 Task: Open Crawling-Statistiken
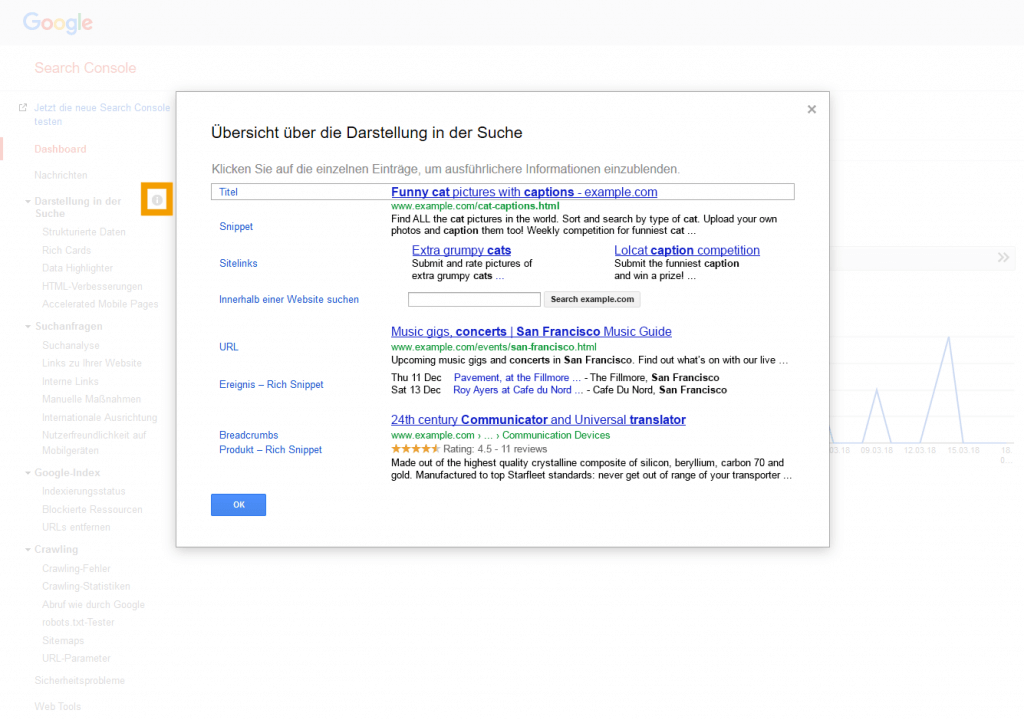86,587
